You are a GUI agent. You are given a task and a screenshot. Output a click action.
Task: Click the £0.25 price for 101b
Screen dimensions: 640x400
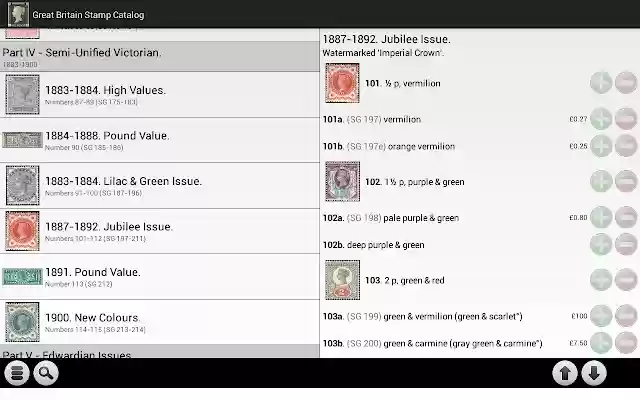[x=578, y=146]
